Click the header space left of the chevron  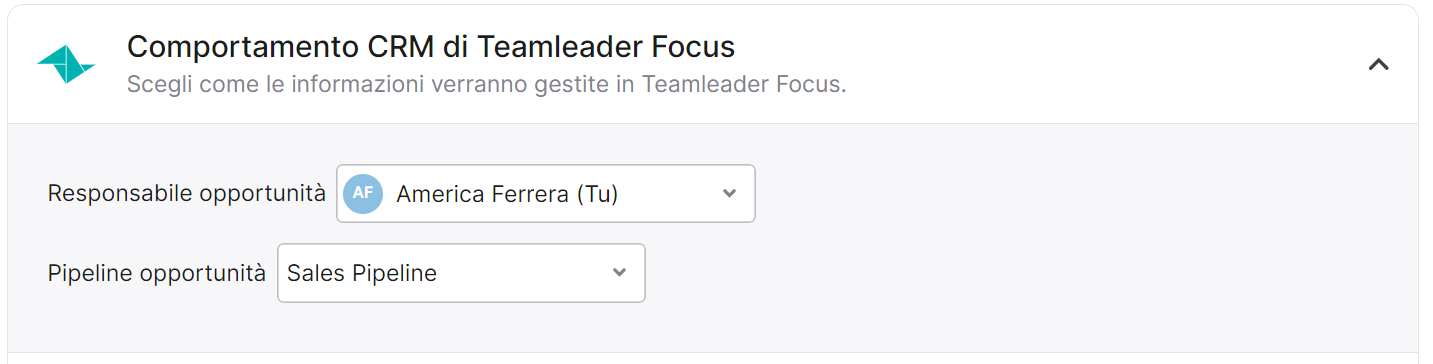1100,64
